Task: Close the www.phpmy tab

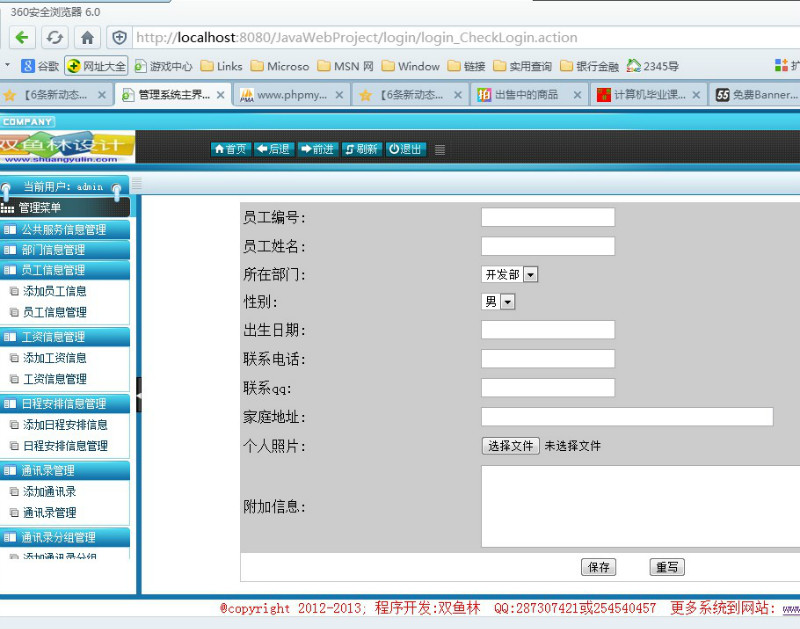Action: [339, 95]
